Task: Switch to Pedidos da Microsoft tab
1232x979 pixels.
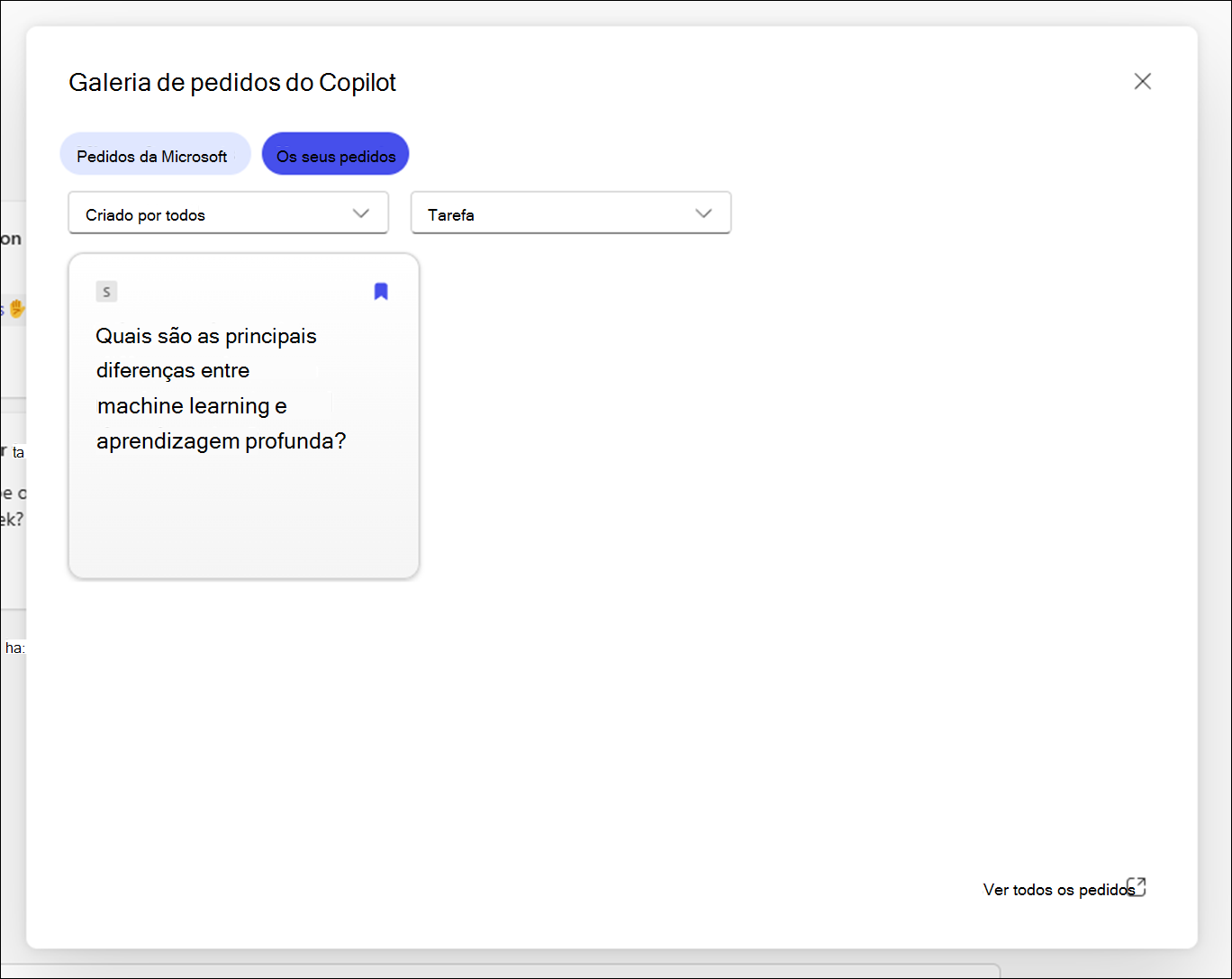Action: pos(155,155)
